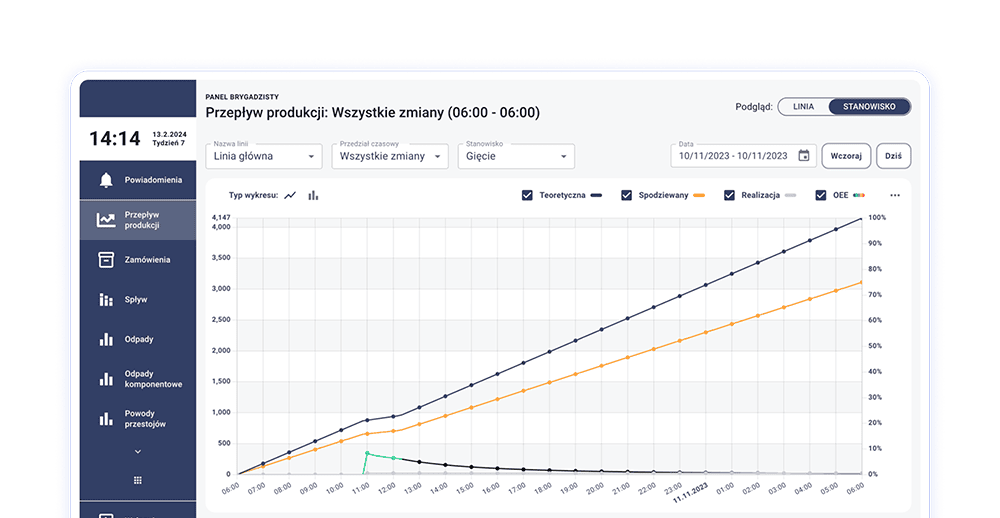Viewport: 1000px width, 518px height.
Task: Open the calendar date picker icon
Action: pyautogui.click(x=803, y=156)
